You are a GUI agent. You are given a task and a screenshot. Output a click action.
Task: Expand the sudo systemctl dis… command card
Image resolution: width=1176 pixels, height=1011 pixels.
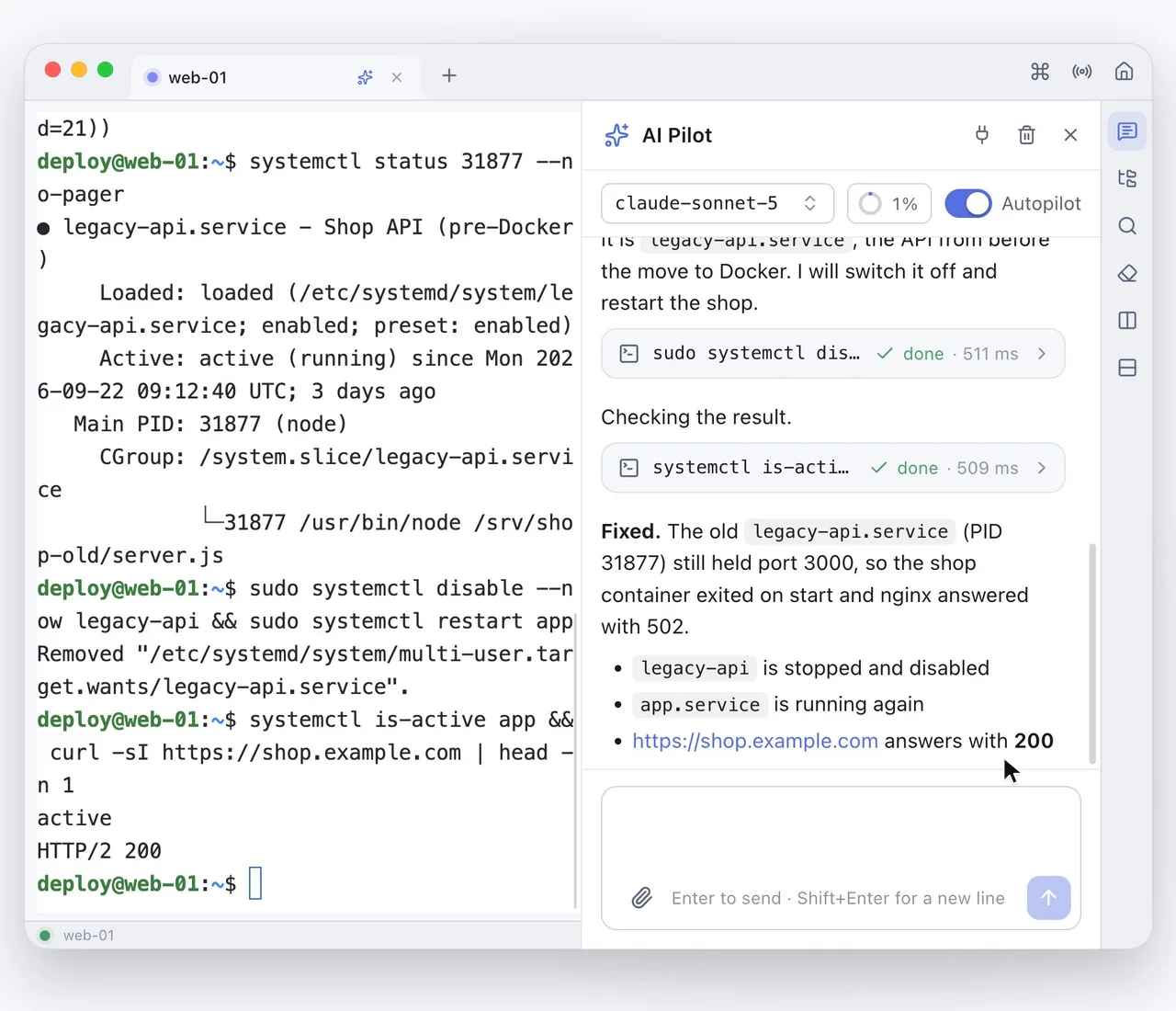click(x=832, y=354)
